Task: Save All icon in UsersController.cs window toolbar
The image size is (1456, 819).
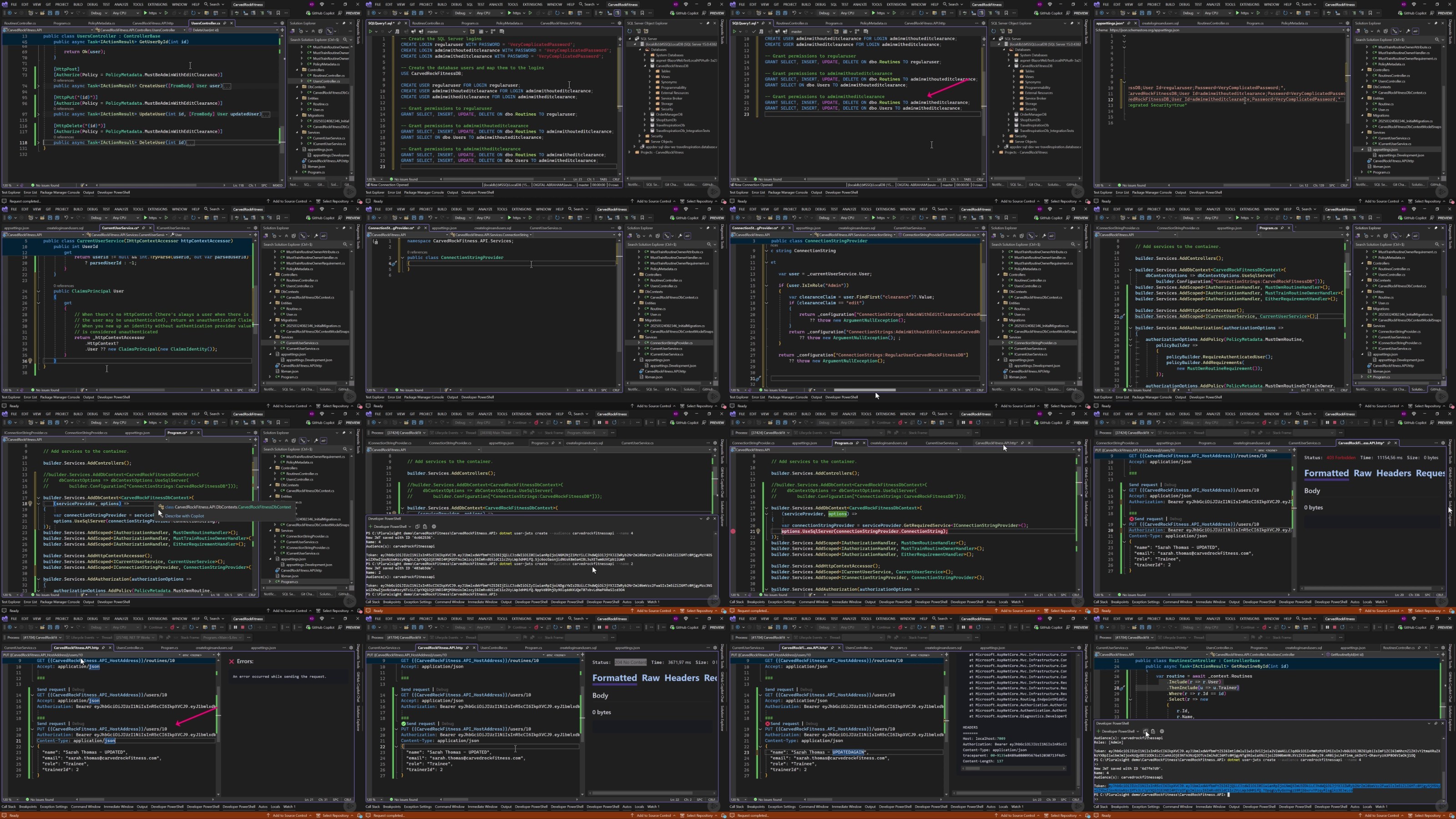Action: (x=57, y=13)
